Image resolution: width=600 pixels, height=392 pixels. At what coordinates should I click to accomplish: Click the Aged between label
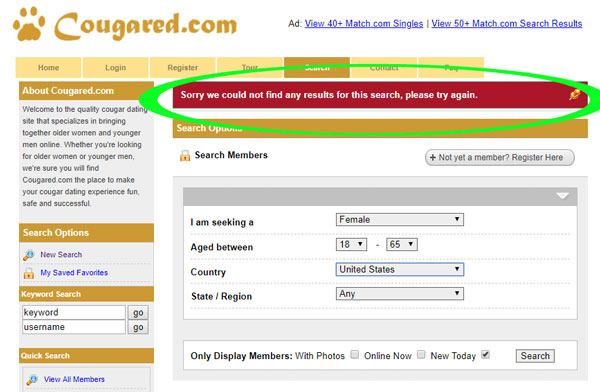[222, 247]
